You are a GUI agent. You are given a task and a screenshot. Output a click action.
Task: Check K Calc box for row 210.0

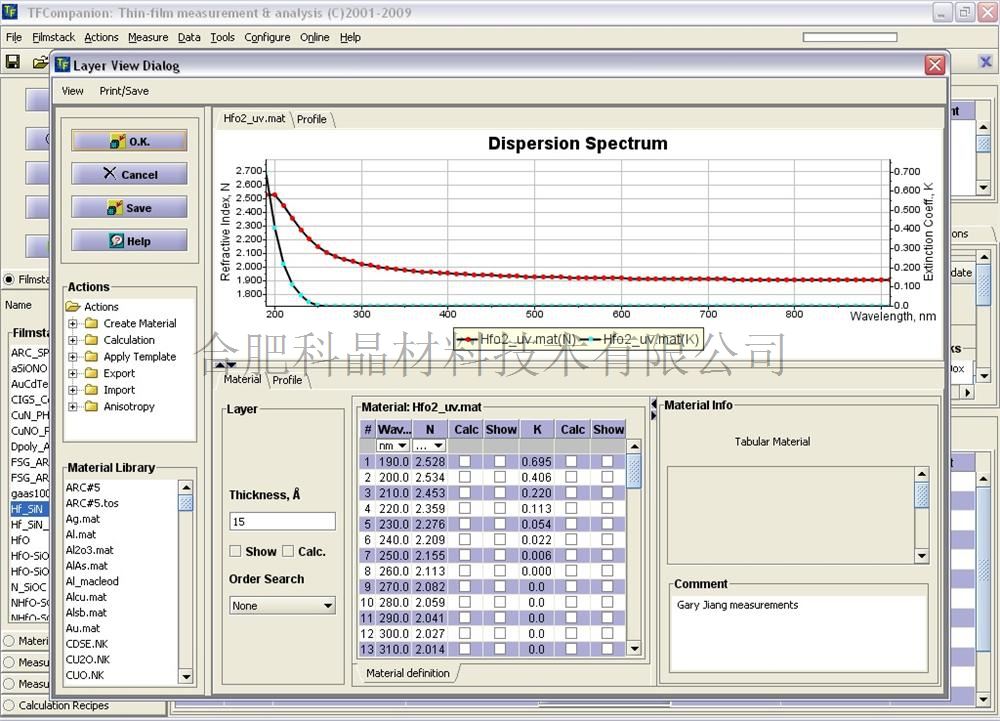coord(571,492)
